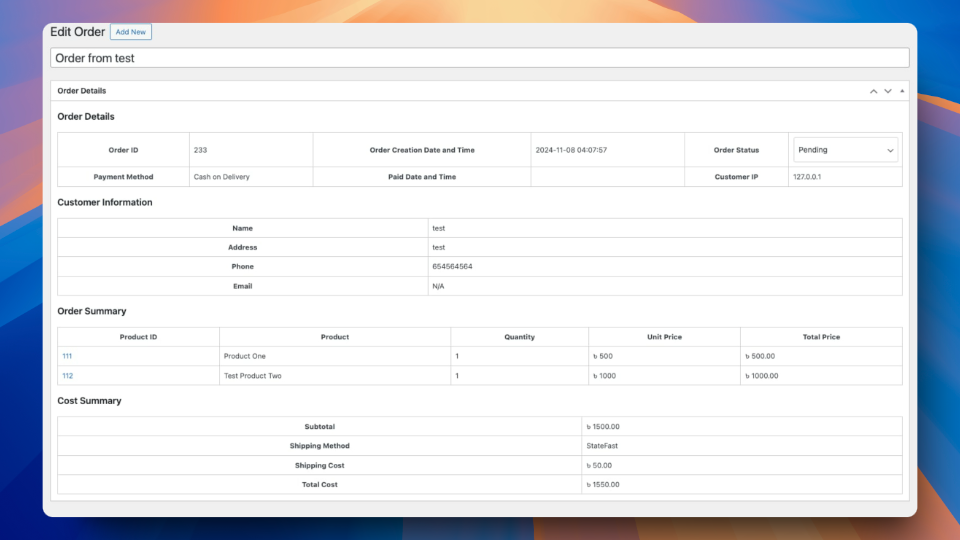Click the move panel down arrow
The height and width of the screenshot is (540, 960).
click(x=888, y=91)
